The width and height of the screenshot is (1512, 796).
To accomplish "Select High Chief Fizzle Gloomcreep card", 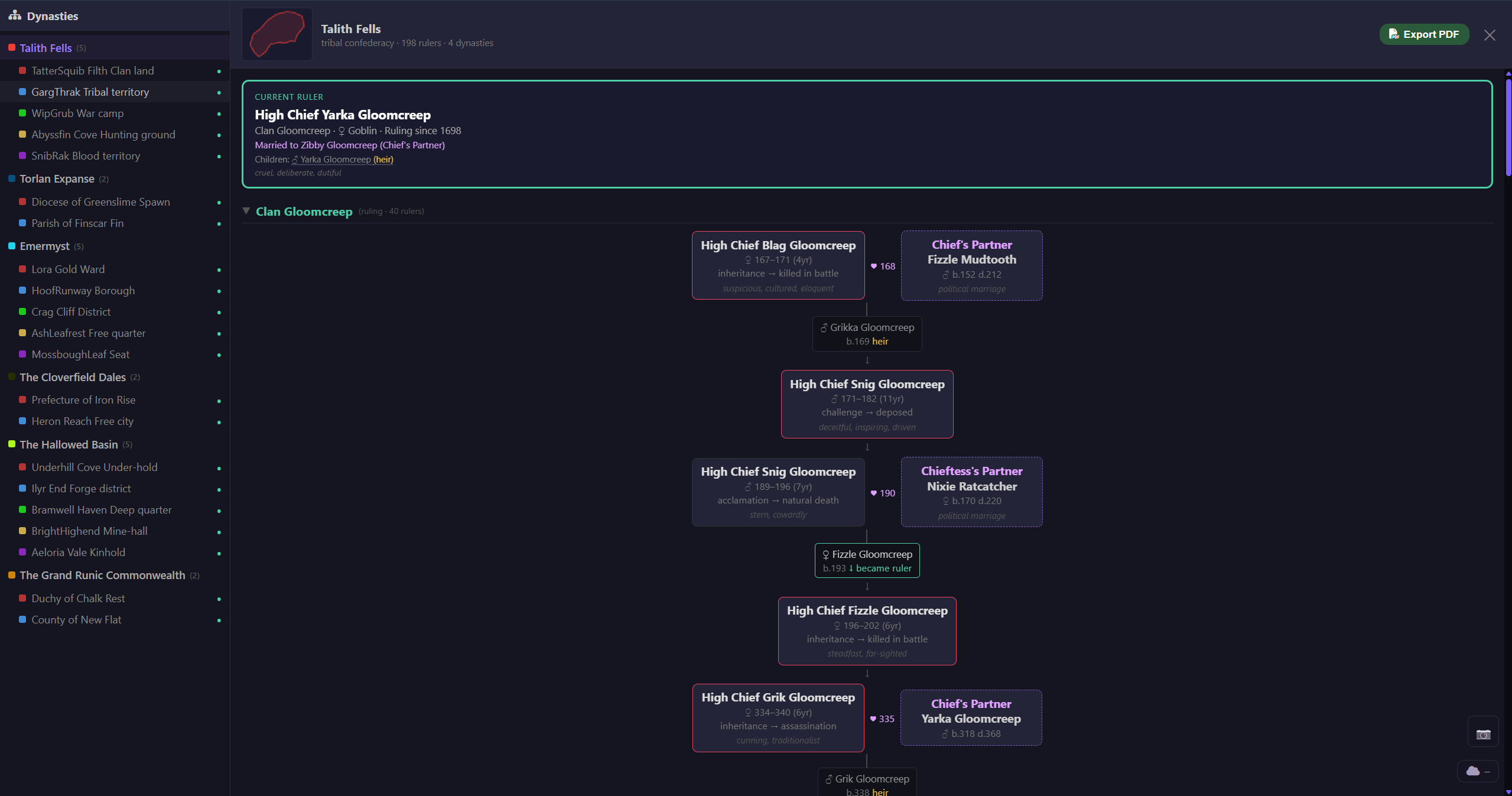I will pos(867,631).
